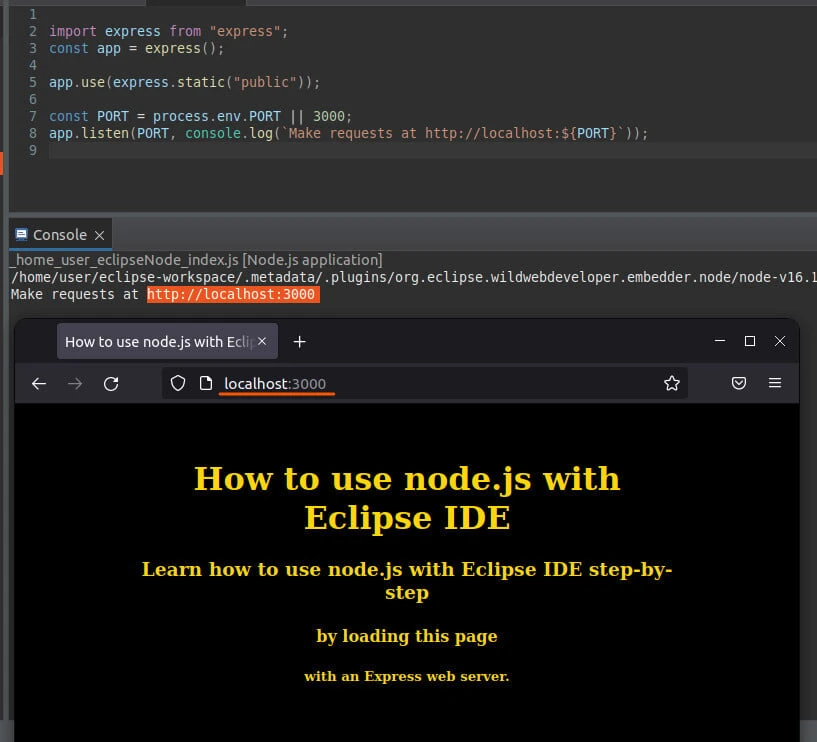This screenshot has width=817, height=742.
Task: Place cursor on empty line 9 in editor
Action: coord(300,150)
